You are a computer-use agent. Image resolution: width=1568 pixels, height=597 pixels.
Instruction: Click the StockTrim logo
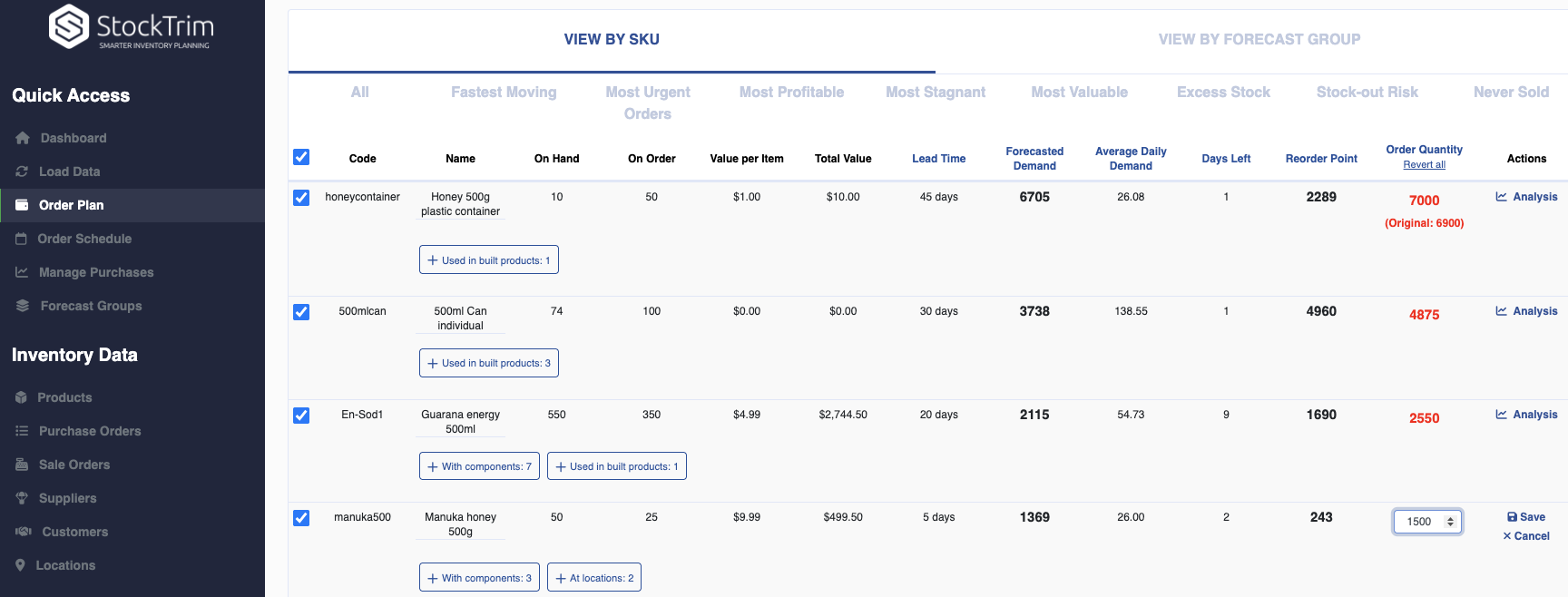point(131,27)
